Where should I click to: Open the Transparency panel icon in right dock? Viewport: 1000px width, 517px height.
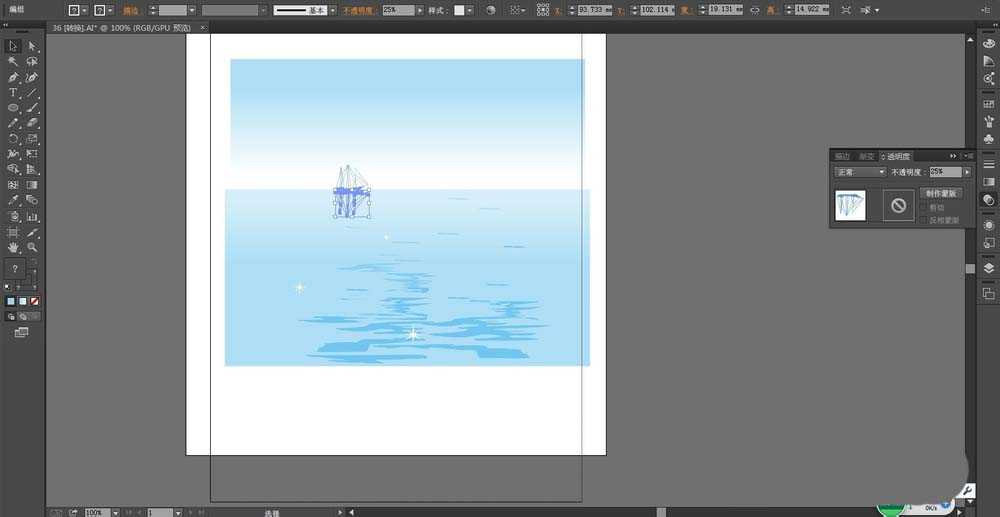(x=989, y=199)
